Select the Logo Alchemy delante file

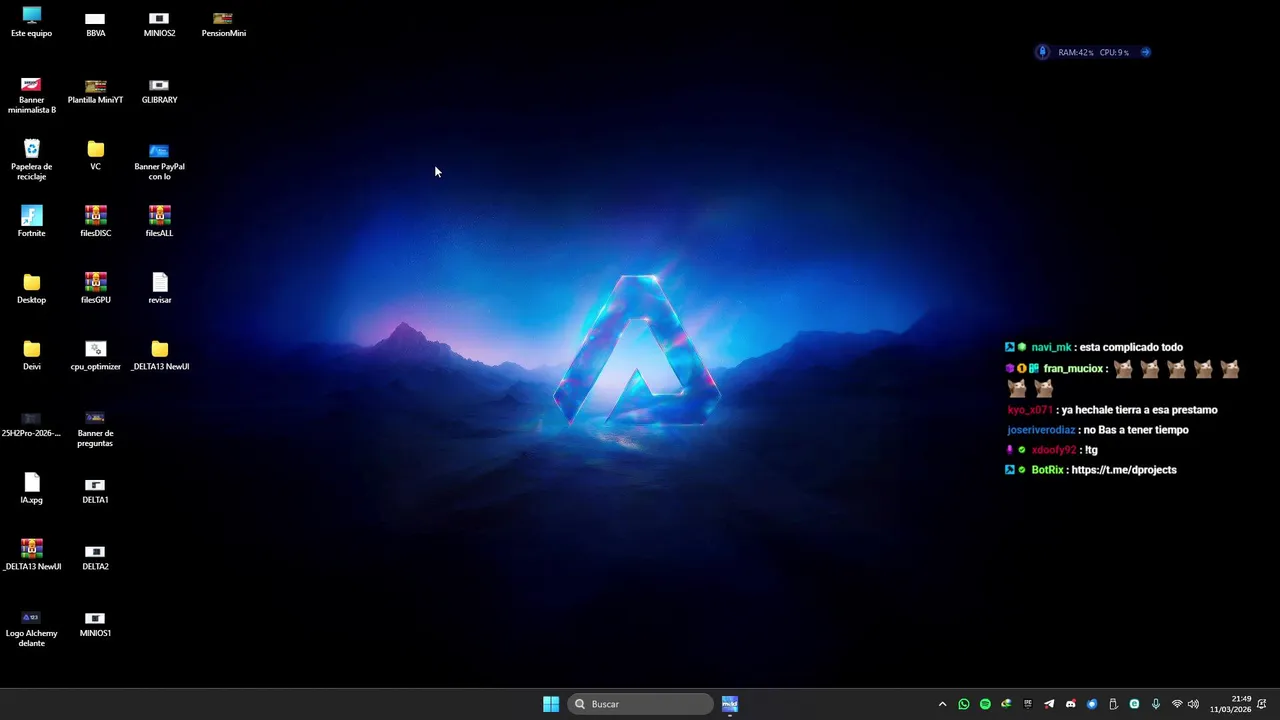(32, 629)
